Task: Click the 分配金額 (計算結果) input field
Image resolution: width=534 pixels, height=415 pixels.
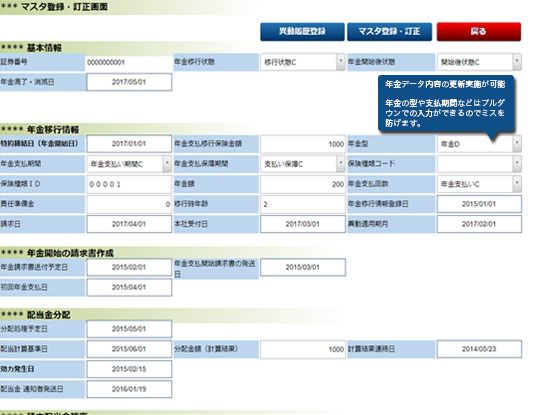Action: pos(303,349)
